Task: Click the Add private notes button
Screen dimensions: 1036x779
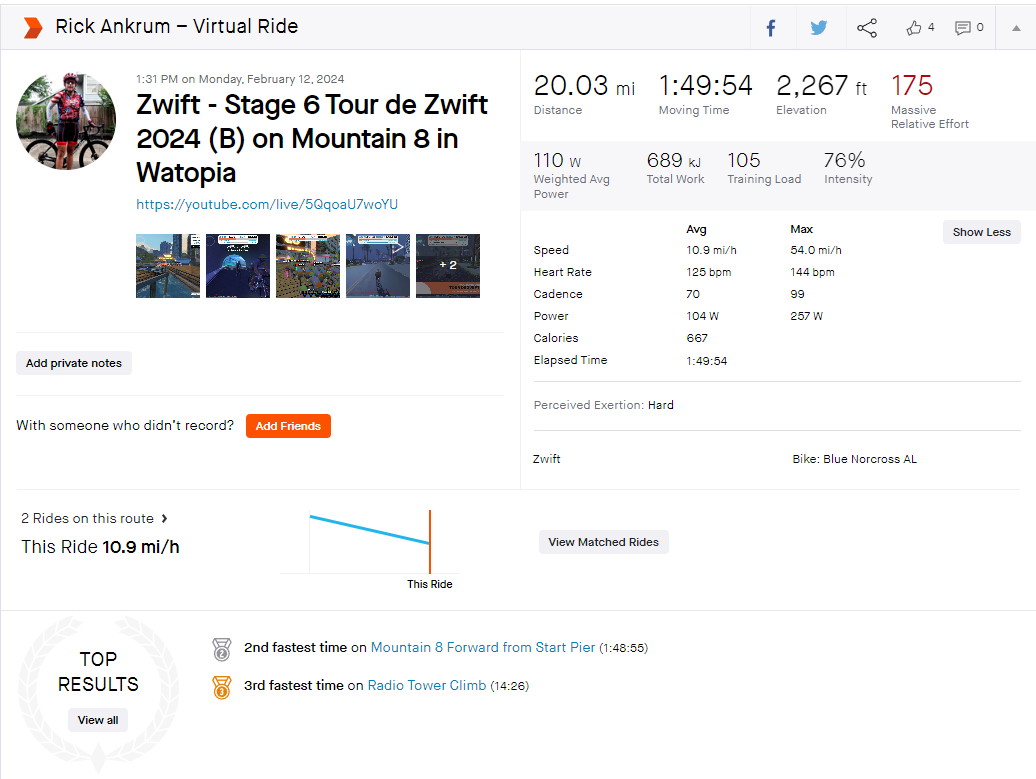Action: 74,363
